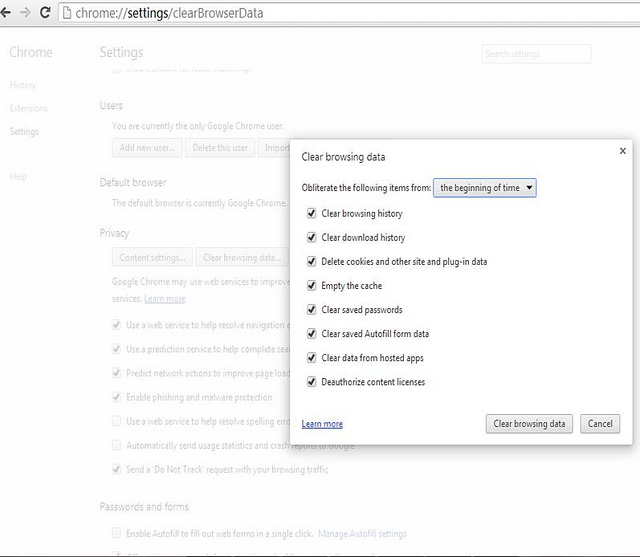Close the Clear browsing data dialog
640x557 pixels.
click(x=622, y=151)
